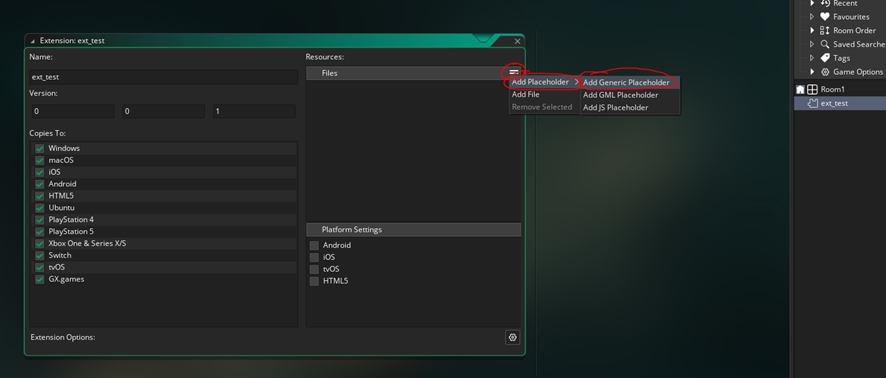
Task: Click the Recent clock icon
Action: (x=825, y=3)
